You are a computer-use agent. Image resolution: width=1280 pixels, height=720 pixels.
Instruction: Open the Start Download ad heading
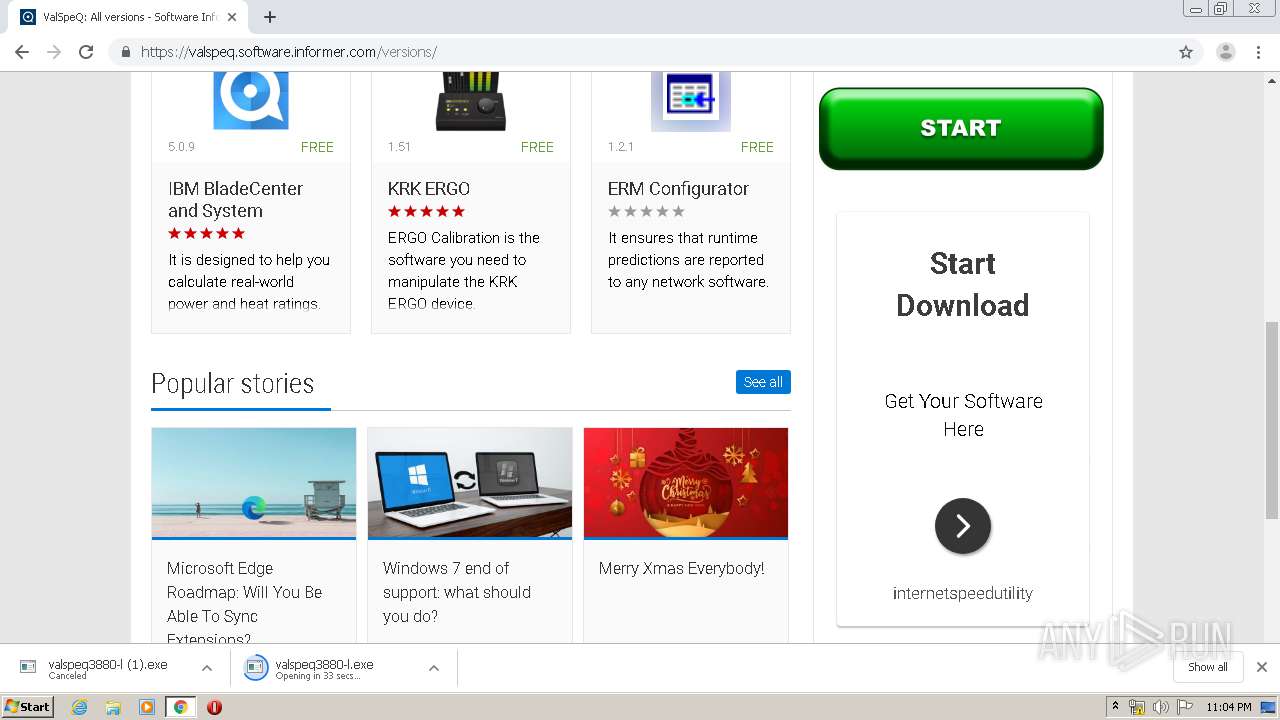pos(963,284)
